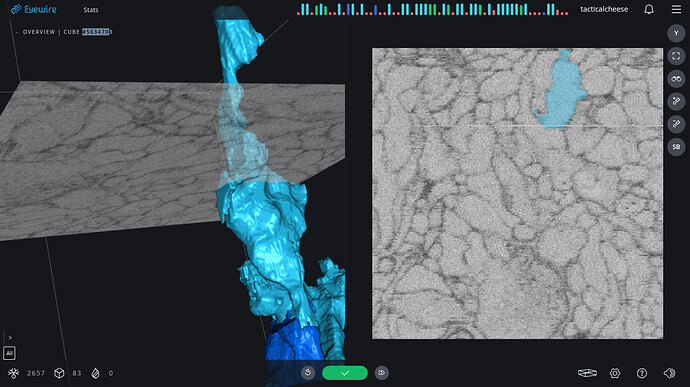
Task: Open notifications bell
Action: point(649,9)
